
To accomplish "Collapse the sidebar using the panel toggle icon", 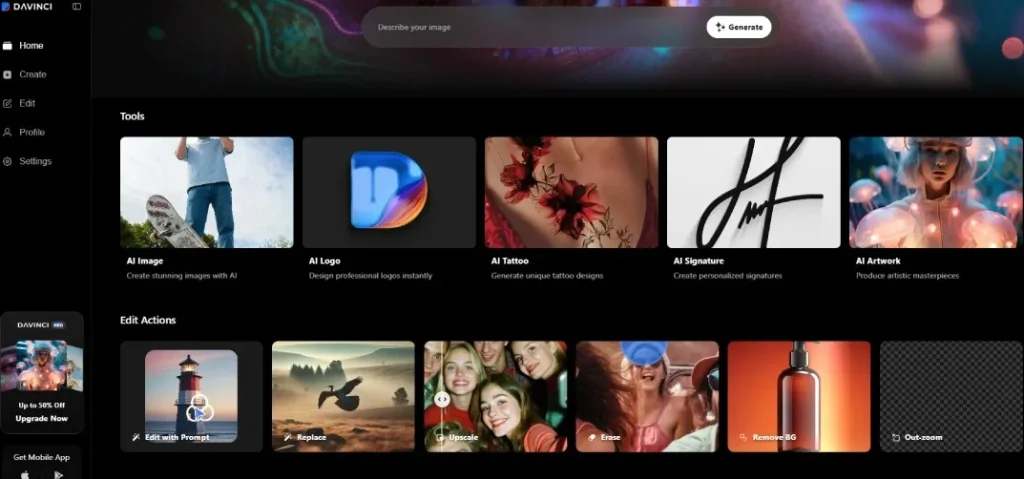I will point(77,7).
